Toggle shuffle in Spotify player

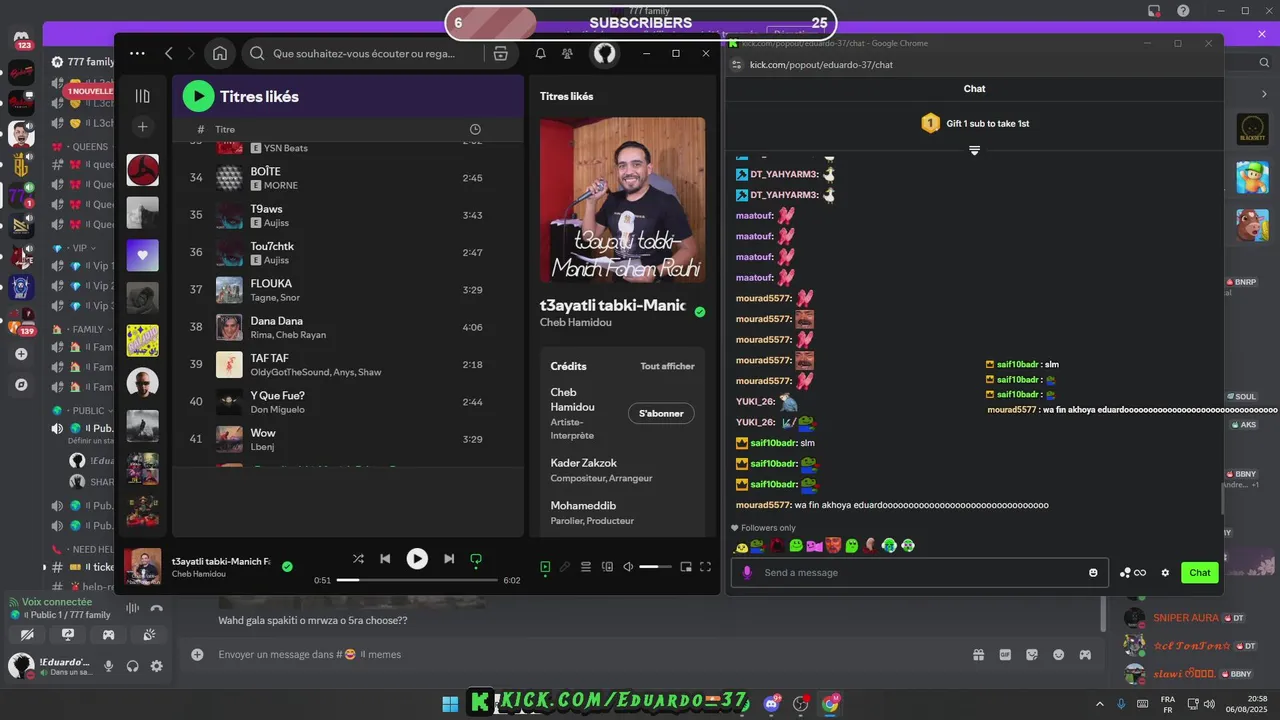[358, 559]
